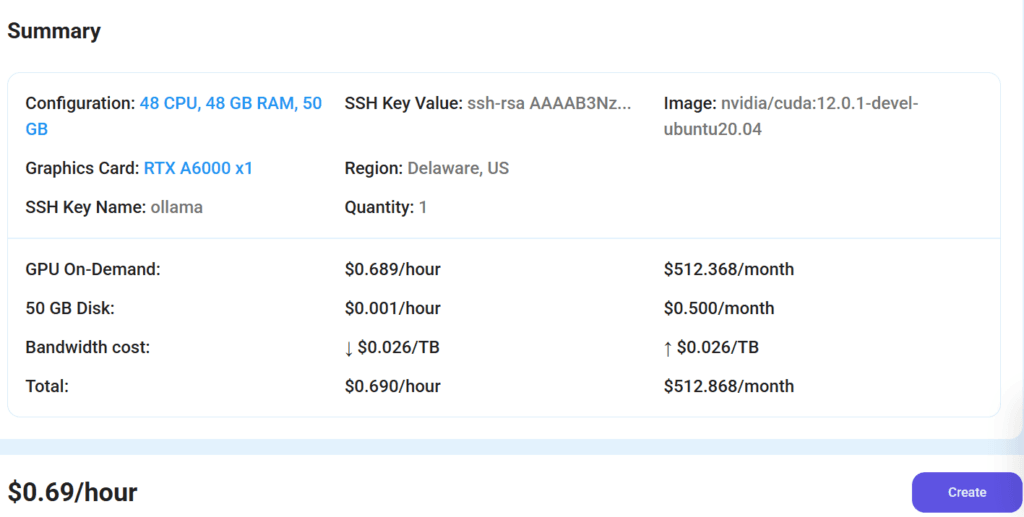Select the total hourly price $0.690/hour
The image size is (1024, 517).
coord(392,386)
